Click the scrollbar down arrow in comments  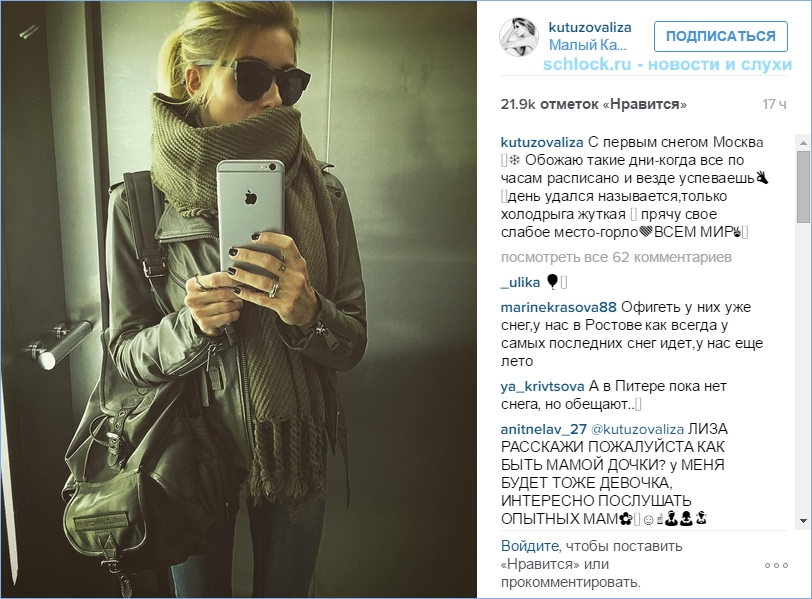(x=803, y=521)
